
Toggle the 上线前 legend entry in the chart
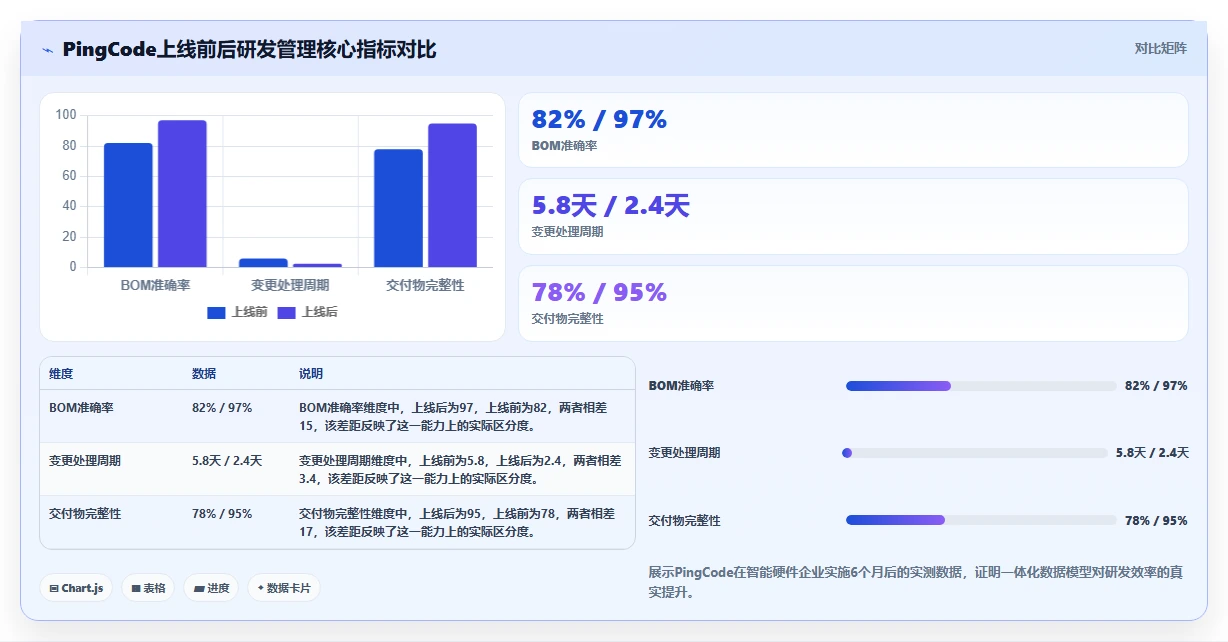[x=237, y=312]
